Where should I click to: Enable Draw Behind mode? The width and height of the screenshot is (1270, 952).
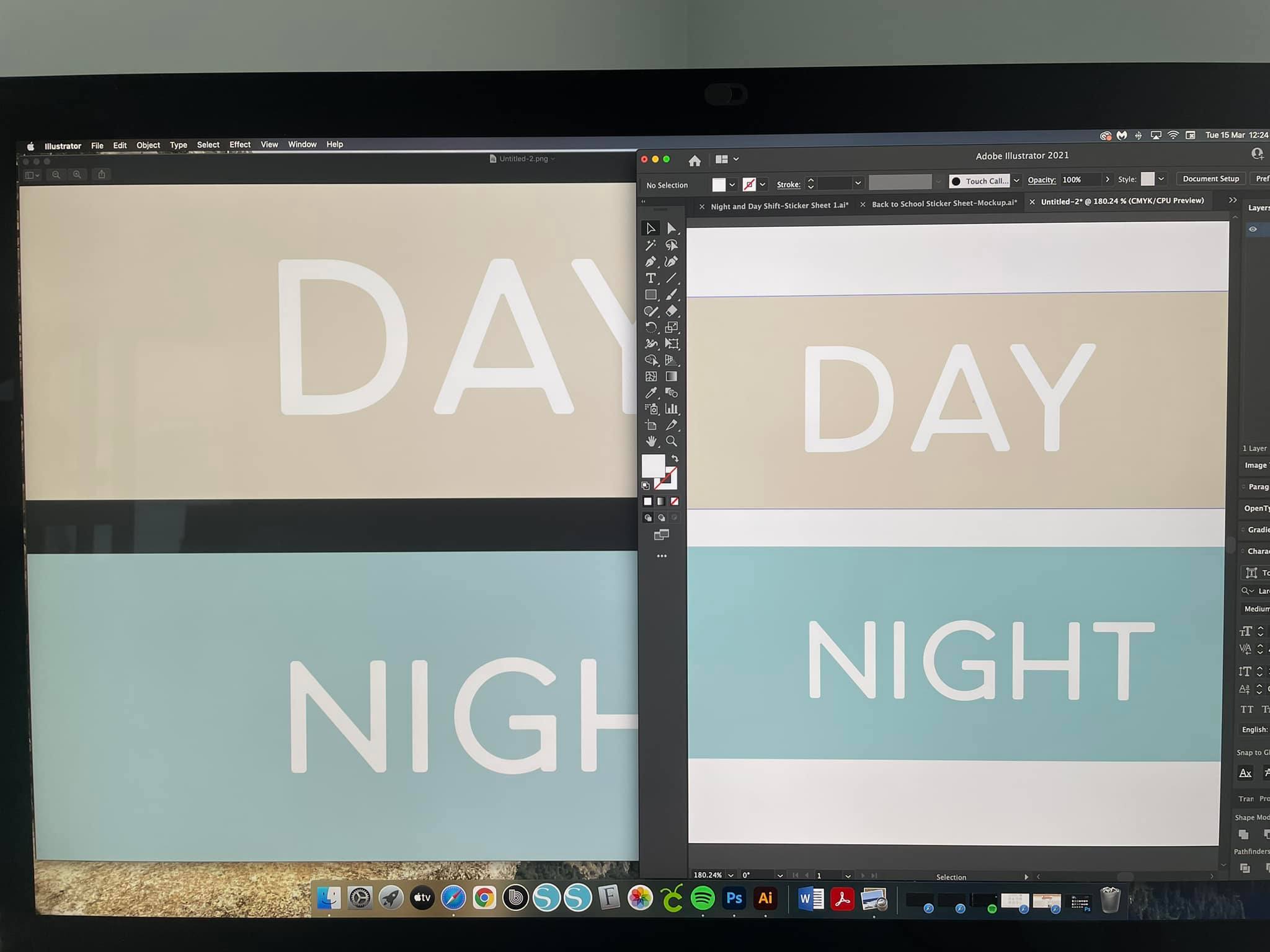661,518
